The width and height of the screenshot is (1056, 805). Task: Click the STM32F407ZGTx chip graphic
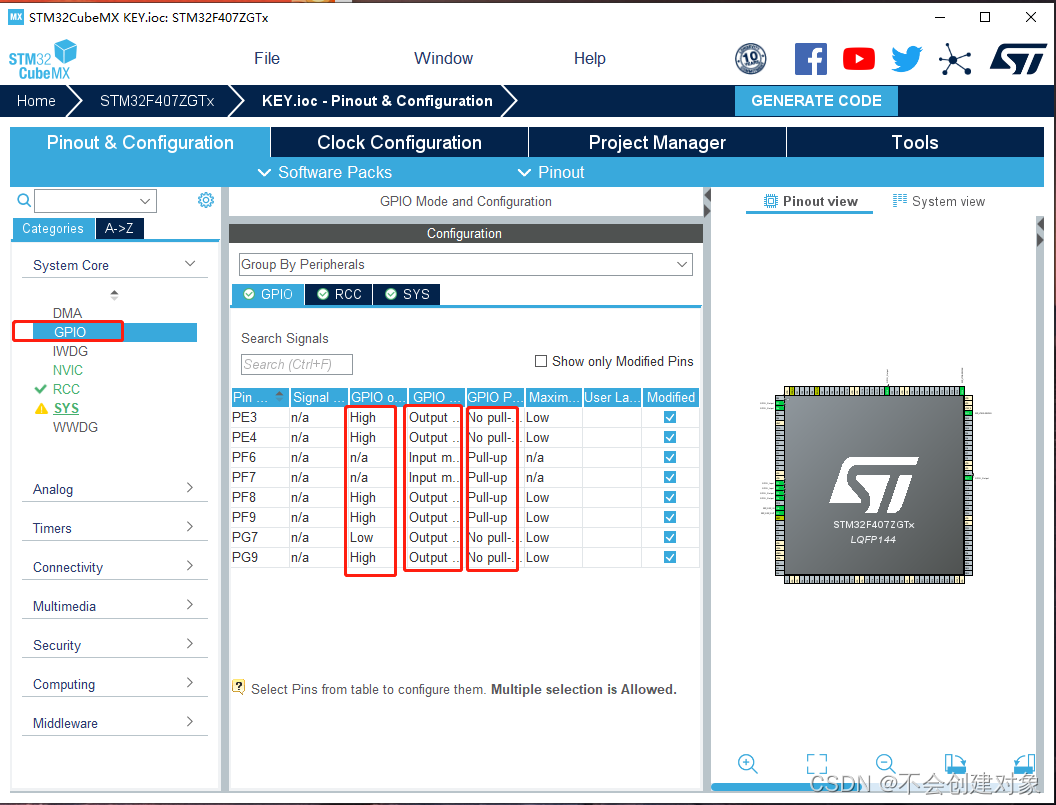873,485
